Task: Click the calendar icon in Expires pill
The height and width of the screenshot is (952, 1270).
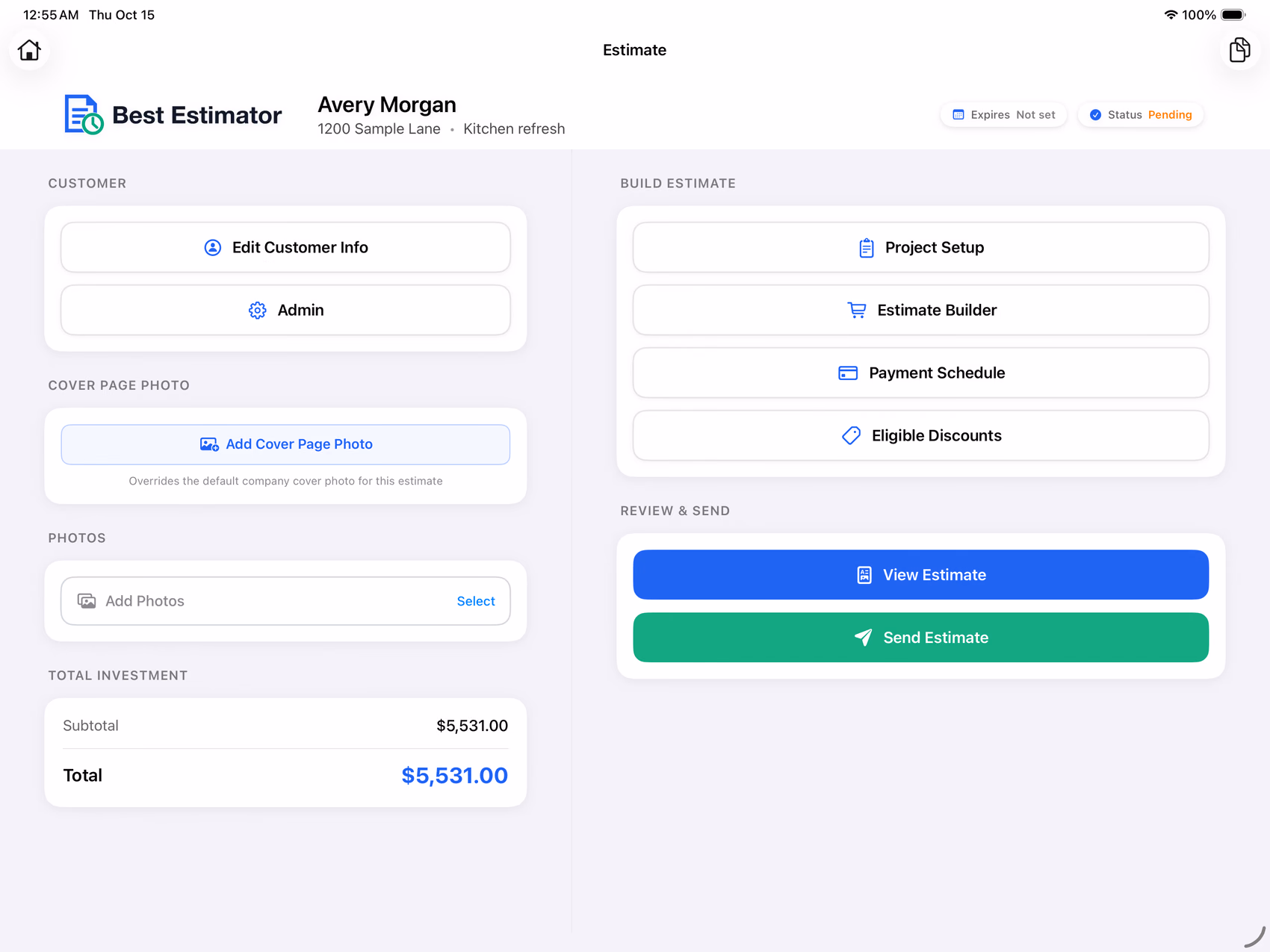Action: point(958,115)
